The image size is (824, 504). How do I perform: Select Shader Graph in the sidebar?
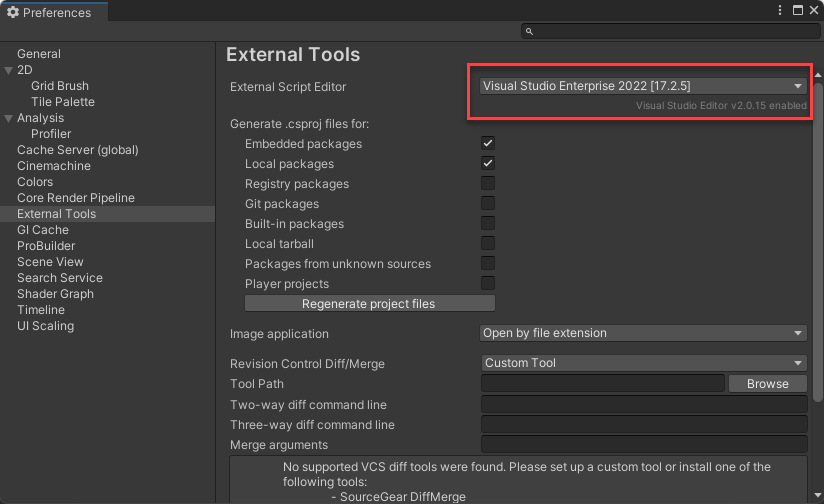tap(55, 294)
